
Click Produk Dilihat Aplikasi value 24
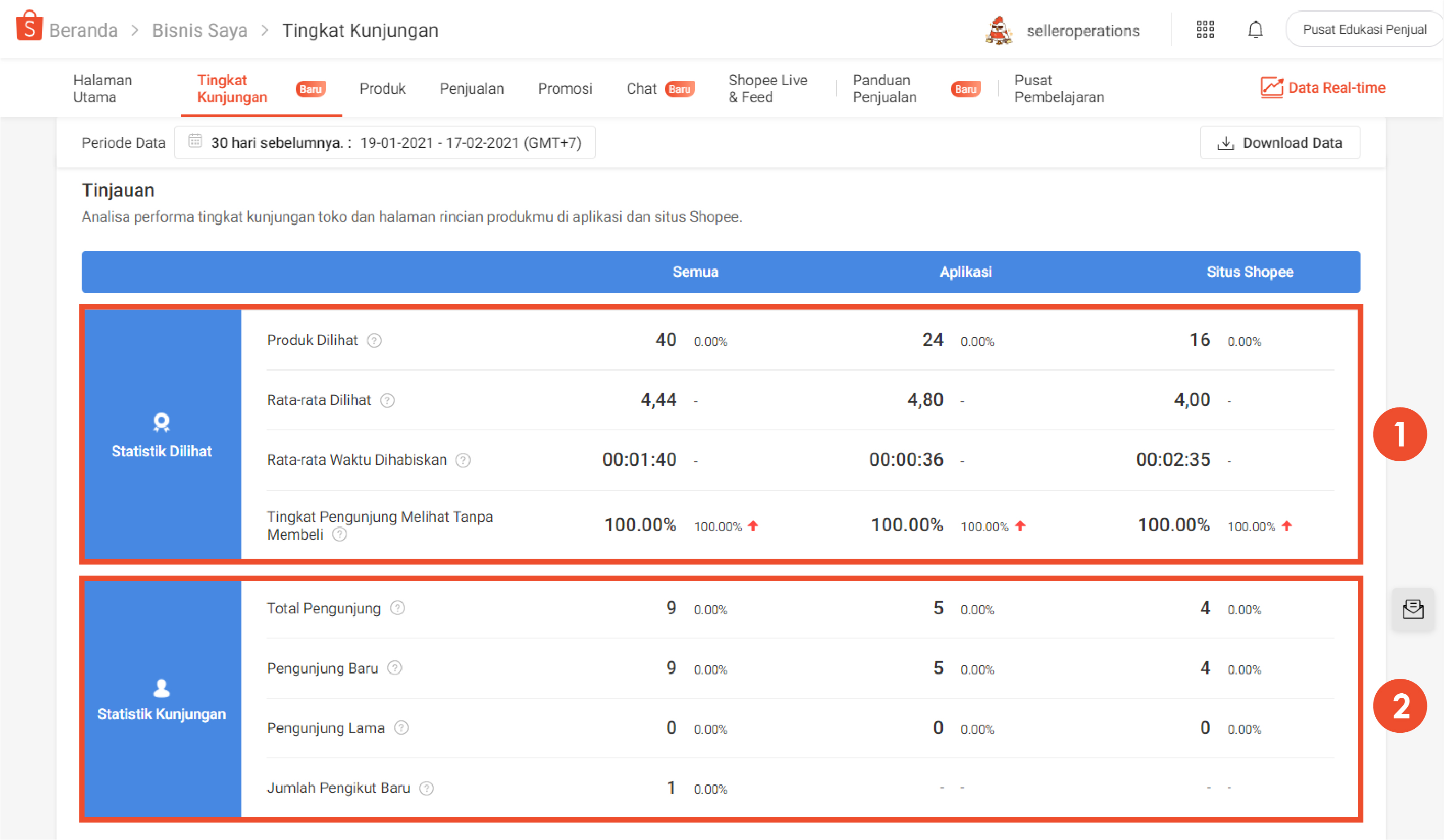click(932, 340)
